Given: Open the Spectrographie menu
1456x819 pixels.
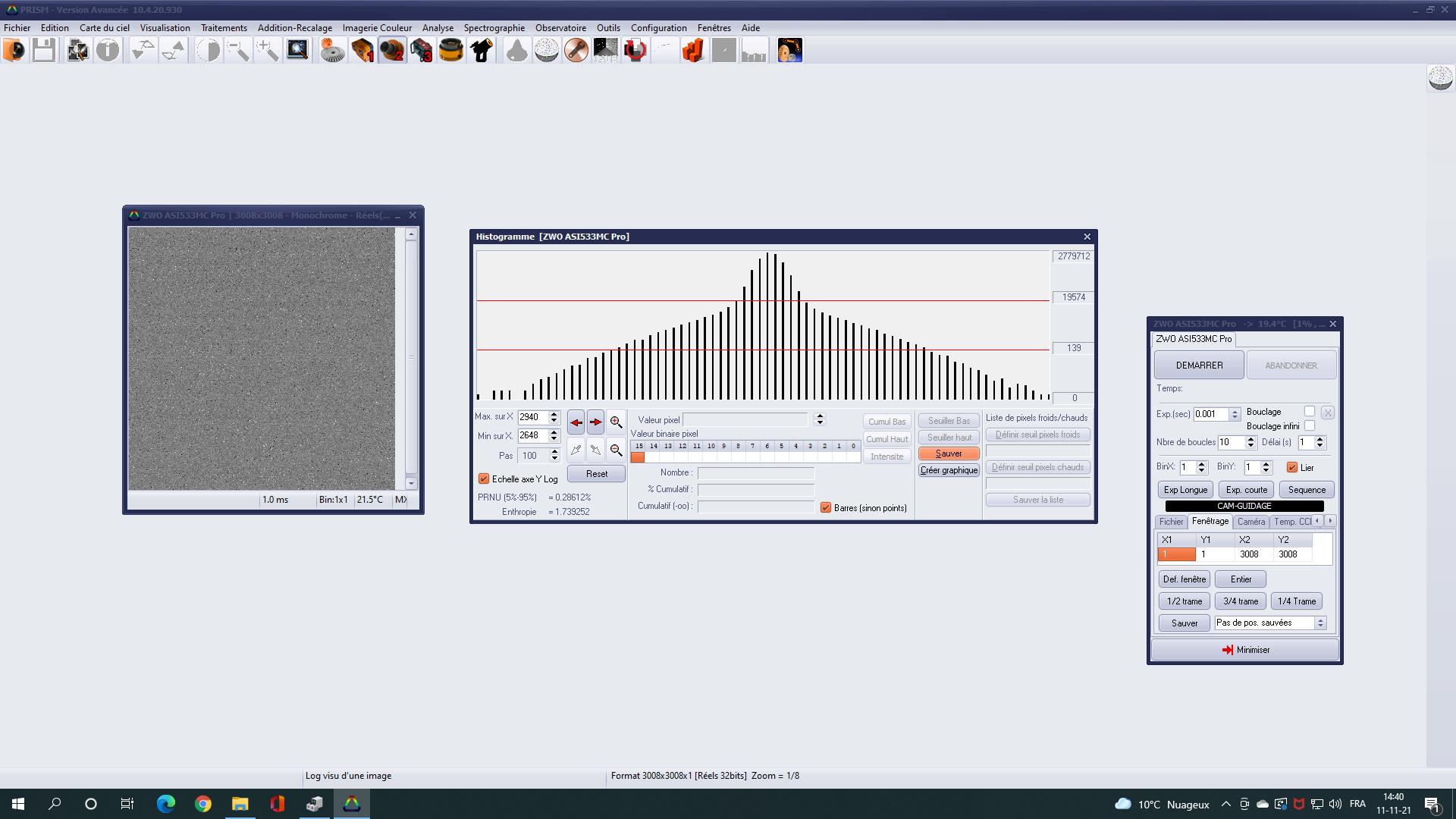Looking at the screenshot, I should pos(494,28).
